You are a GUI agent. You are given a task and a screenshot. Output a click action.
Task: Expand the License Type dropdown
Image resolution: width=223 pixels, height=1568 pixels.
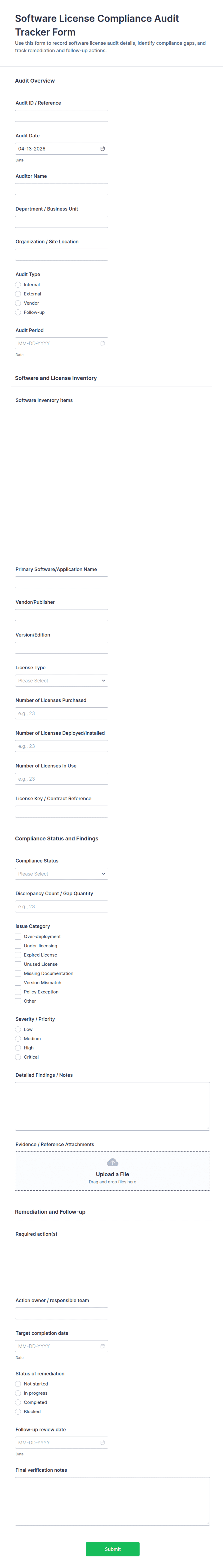tap(61, 681)
